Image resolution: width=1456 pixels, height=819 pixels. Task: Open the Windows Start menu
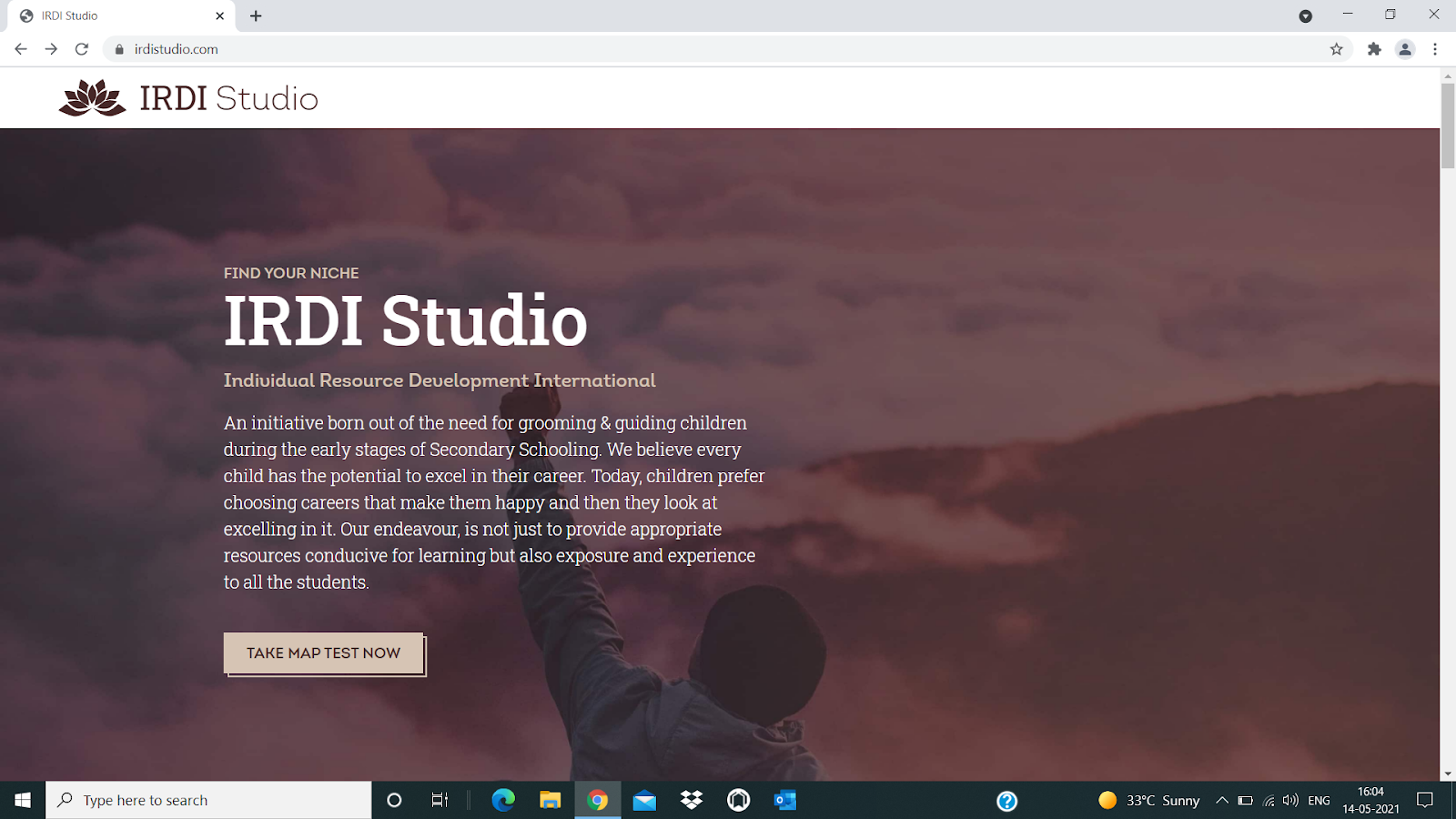23,800
